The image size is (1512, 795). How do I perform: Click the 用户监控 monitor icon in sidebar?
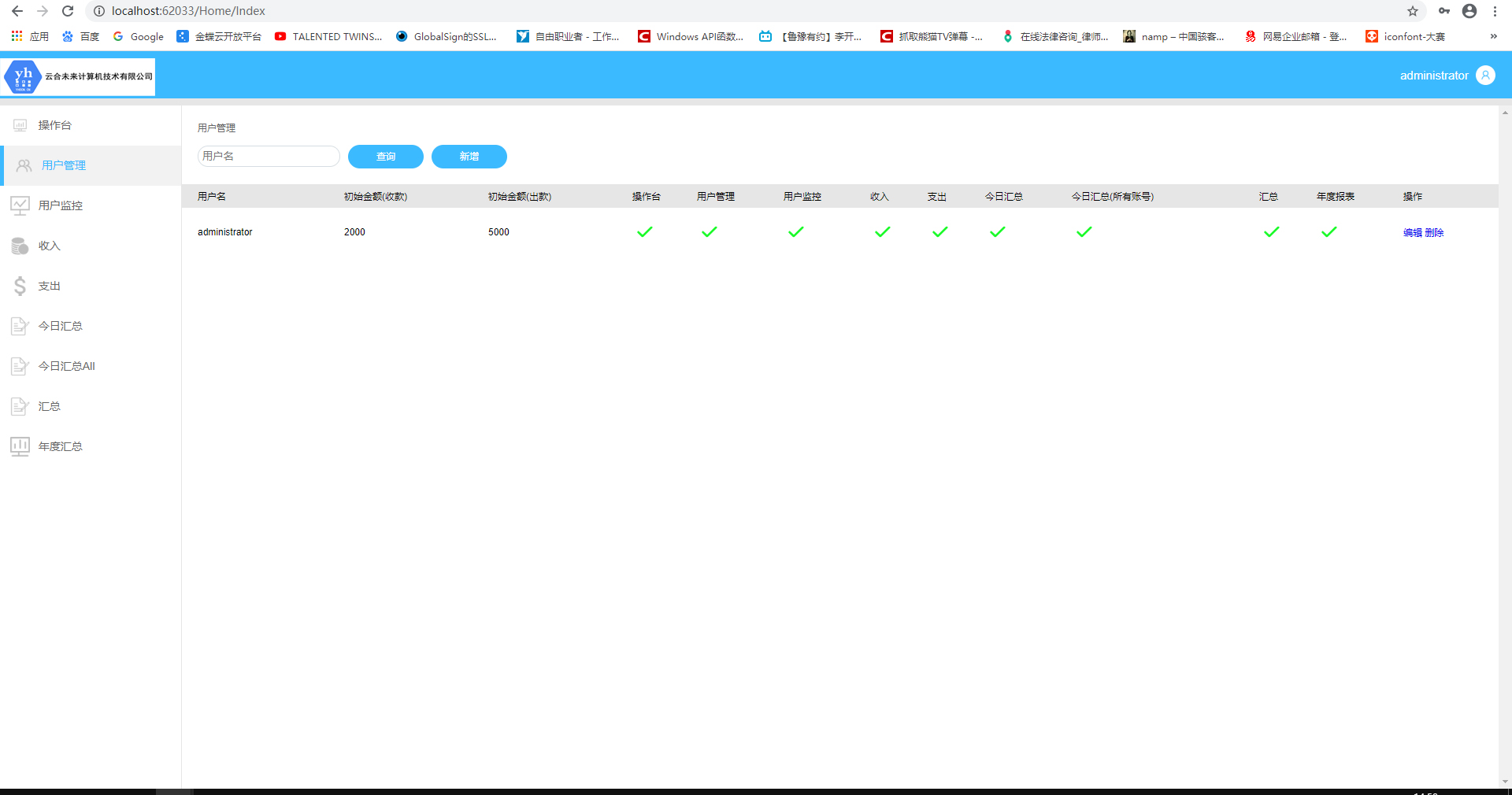(x=20, y=205)
